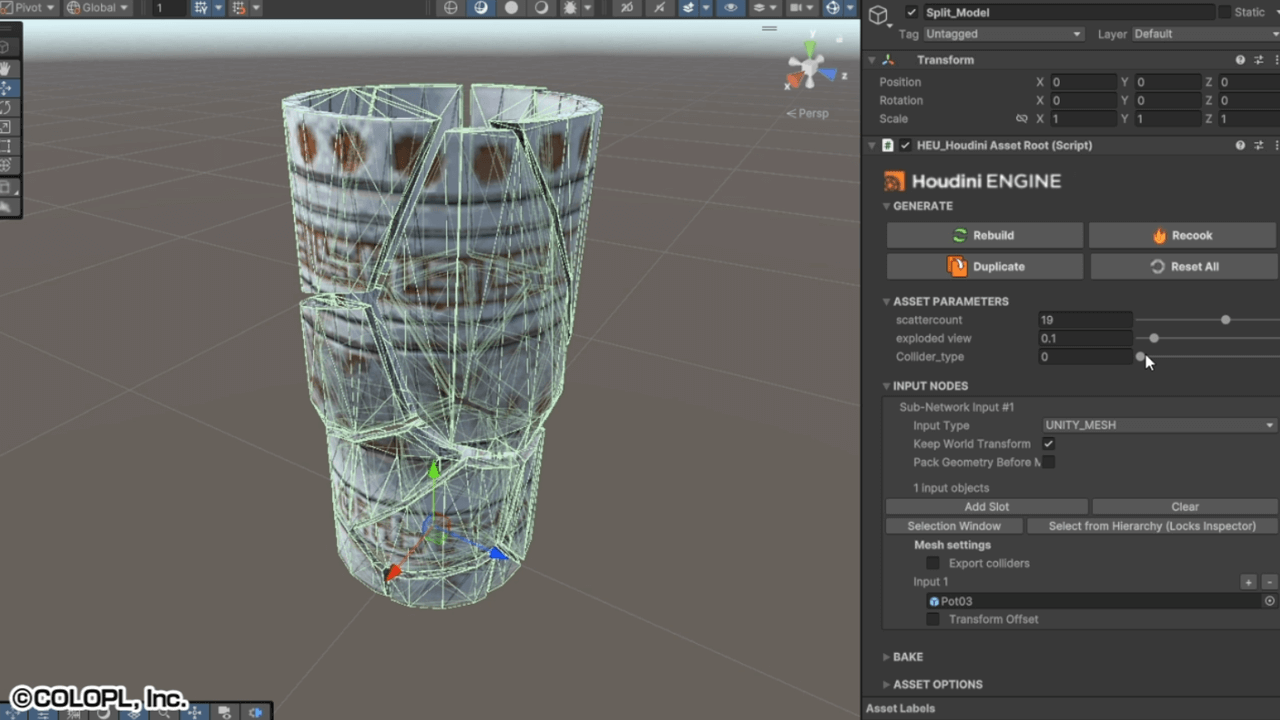This screenshot has width=1280, height=720.
Task: Click the Clear button
Action: tap(1185, 507)
